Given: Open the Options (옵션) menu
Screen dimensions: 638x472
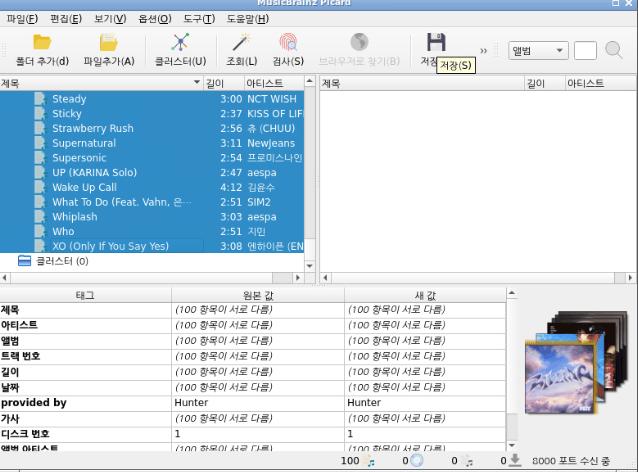Looking at the screenshot, I should click(x=155, y=19).
